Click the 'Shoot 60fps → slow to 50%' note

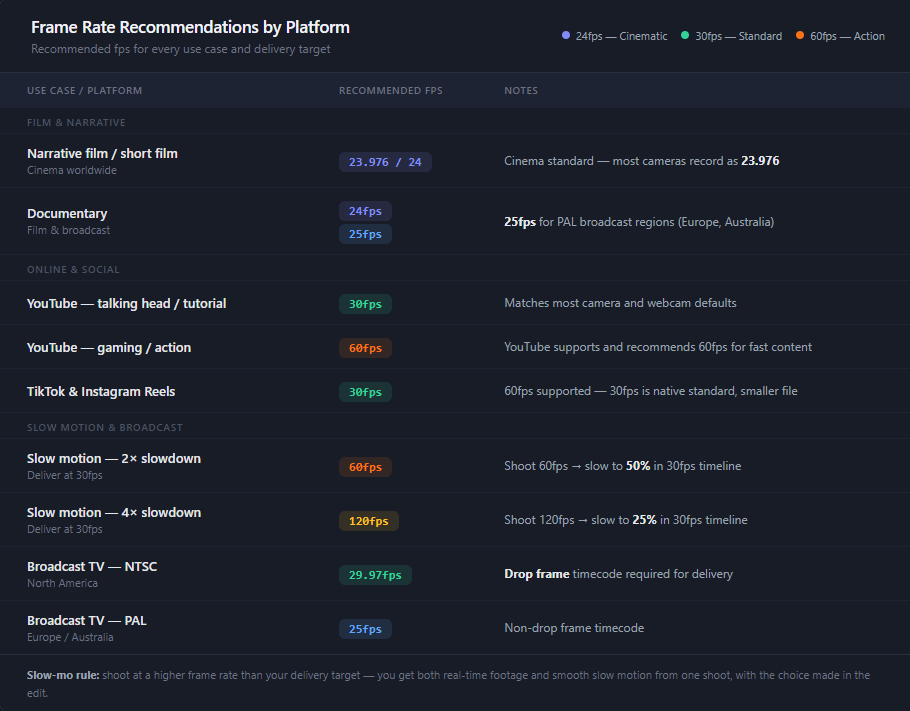(x=622, y=466)
